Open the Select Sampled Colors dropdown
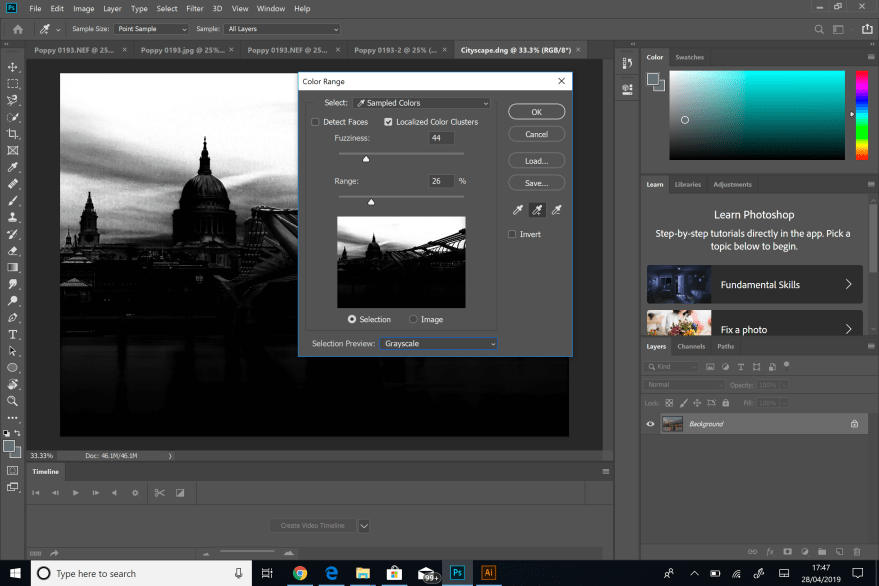The height and width of the screenshot is (586, 879). coord(420,103)
